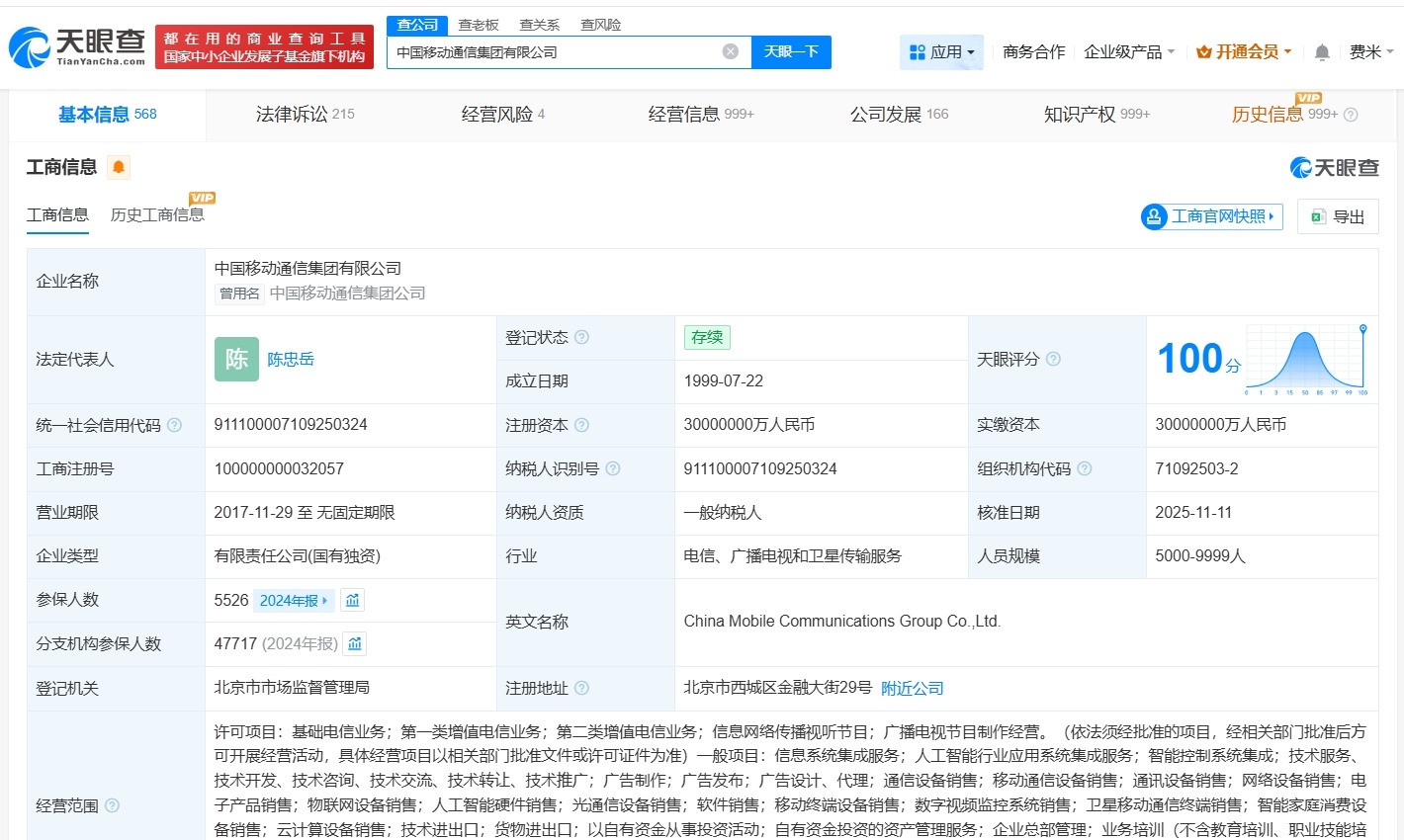This screenshot has width=1404, height=840.
Task: Click the top-right notification bell icon
Action: coord(1322,51)
